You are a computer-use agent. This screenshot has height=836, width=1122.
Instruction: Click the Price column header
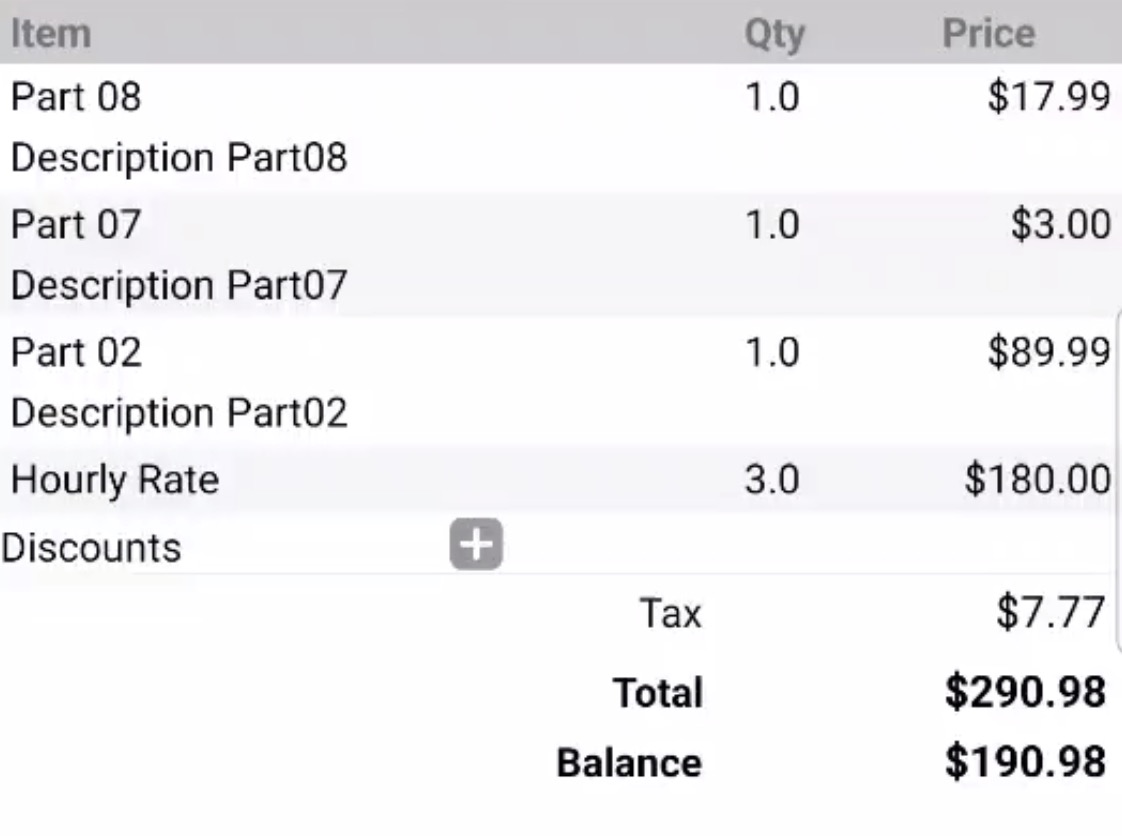[988, 33]
